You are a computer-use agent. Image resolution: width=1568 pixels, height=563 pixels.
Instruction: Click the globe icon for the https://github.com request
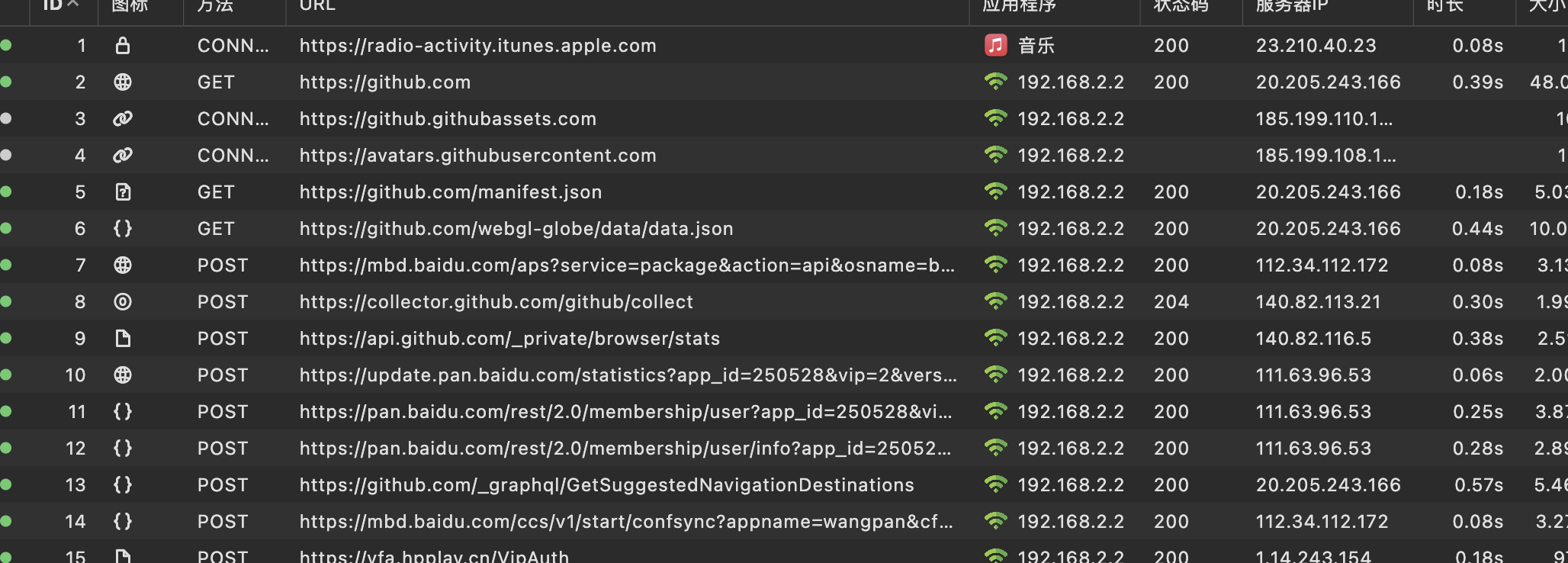(123, 82)
